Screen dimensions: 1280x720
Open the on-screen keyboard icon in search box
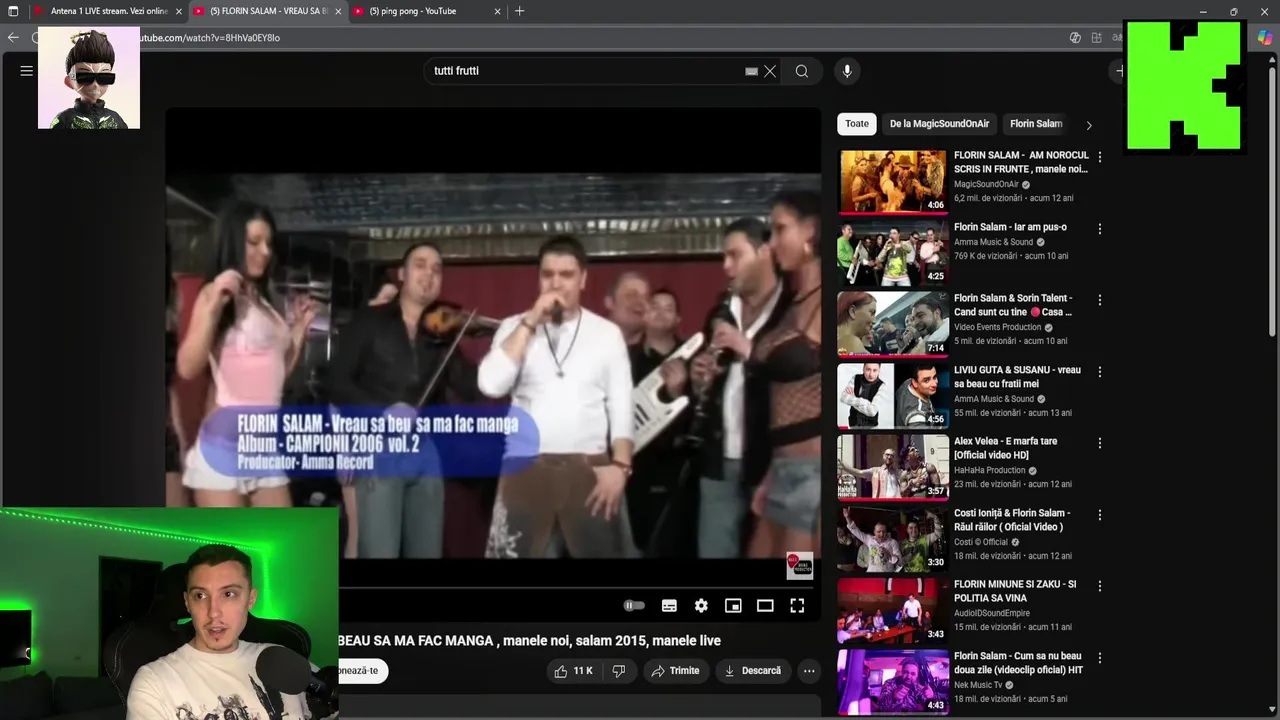(x=751, y=71)
